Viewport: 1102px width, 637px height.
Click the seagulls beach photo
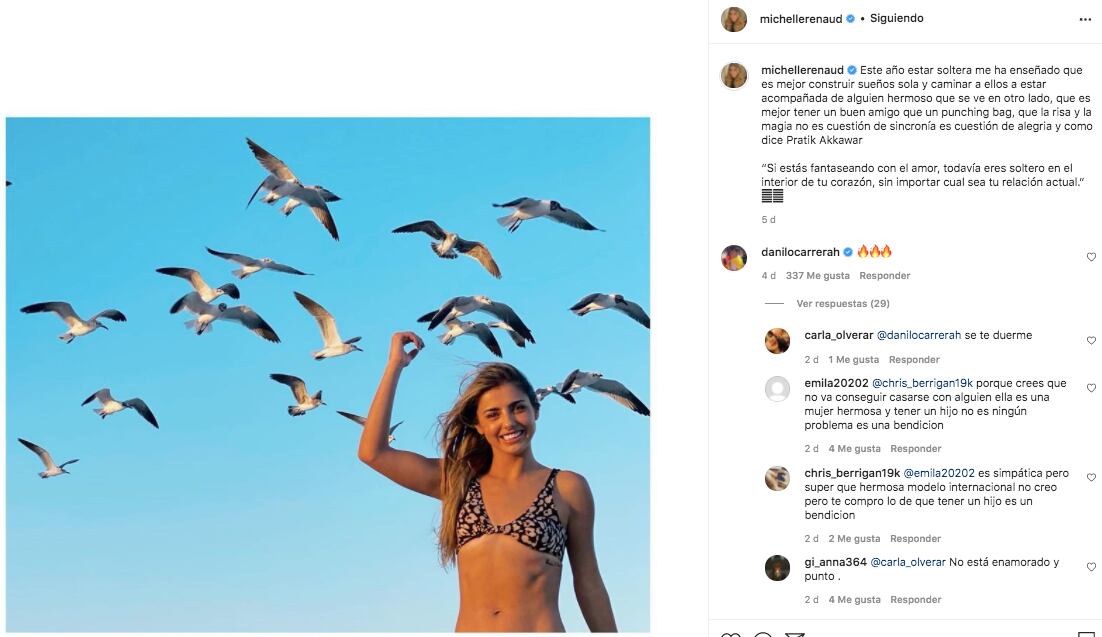(x=328, y=375)
